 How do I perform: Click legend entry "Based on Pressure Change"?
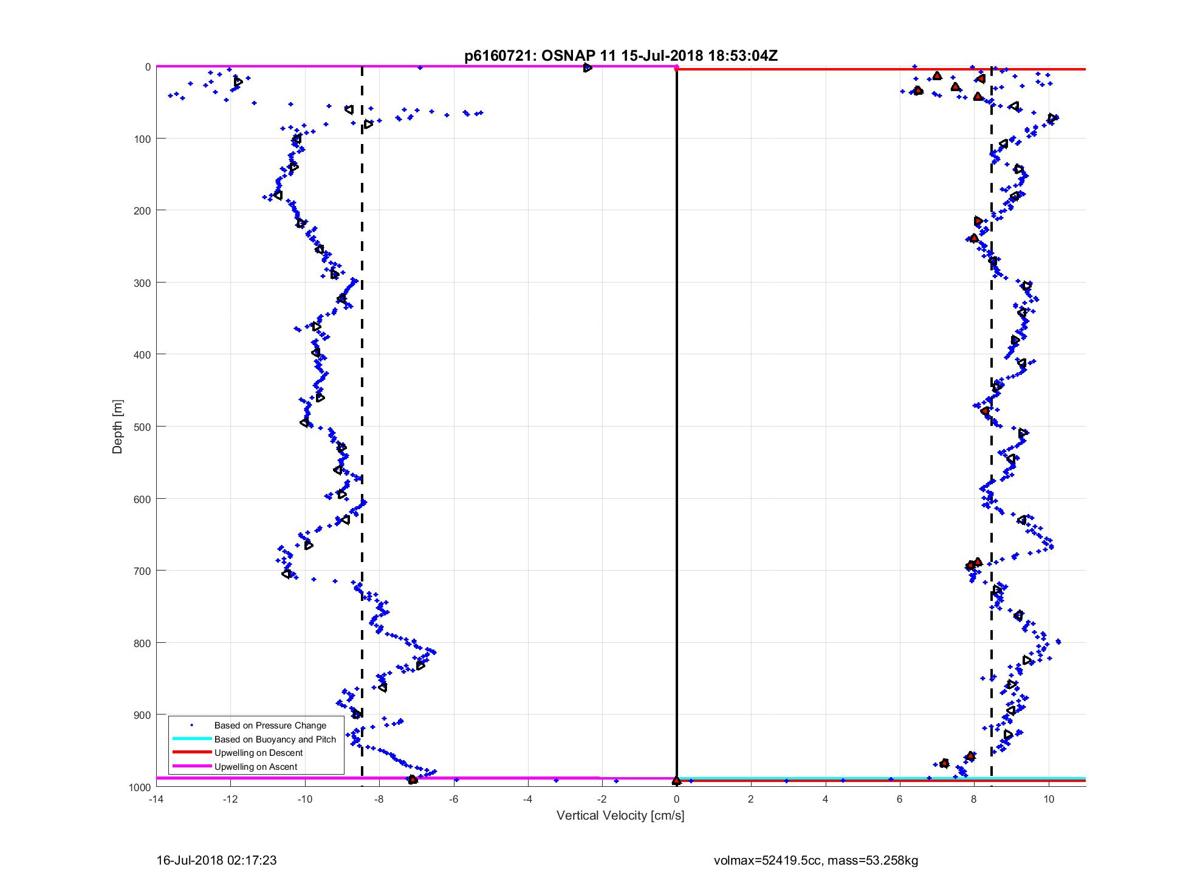pos(270,725)
